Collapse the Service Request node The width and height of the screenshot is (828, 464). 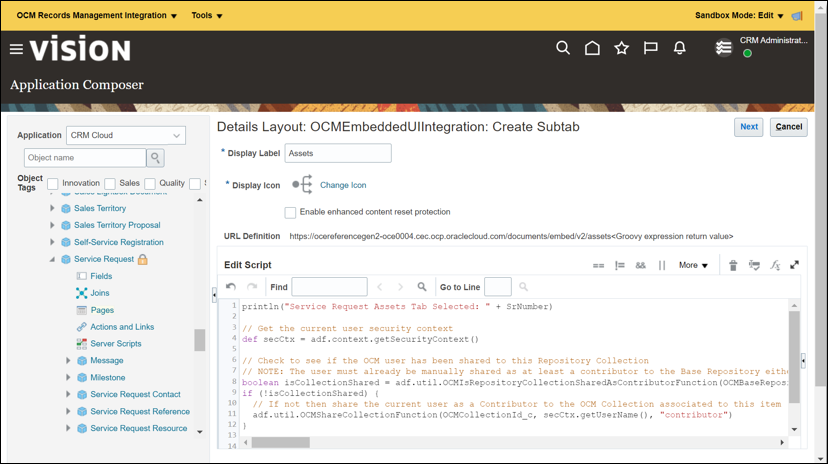(52, 259)
